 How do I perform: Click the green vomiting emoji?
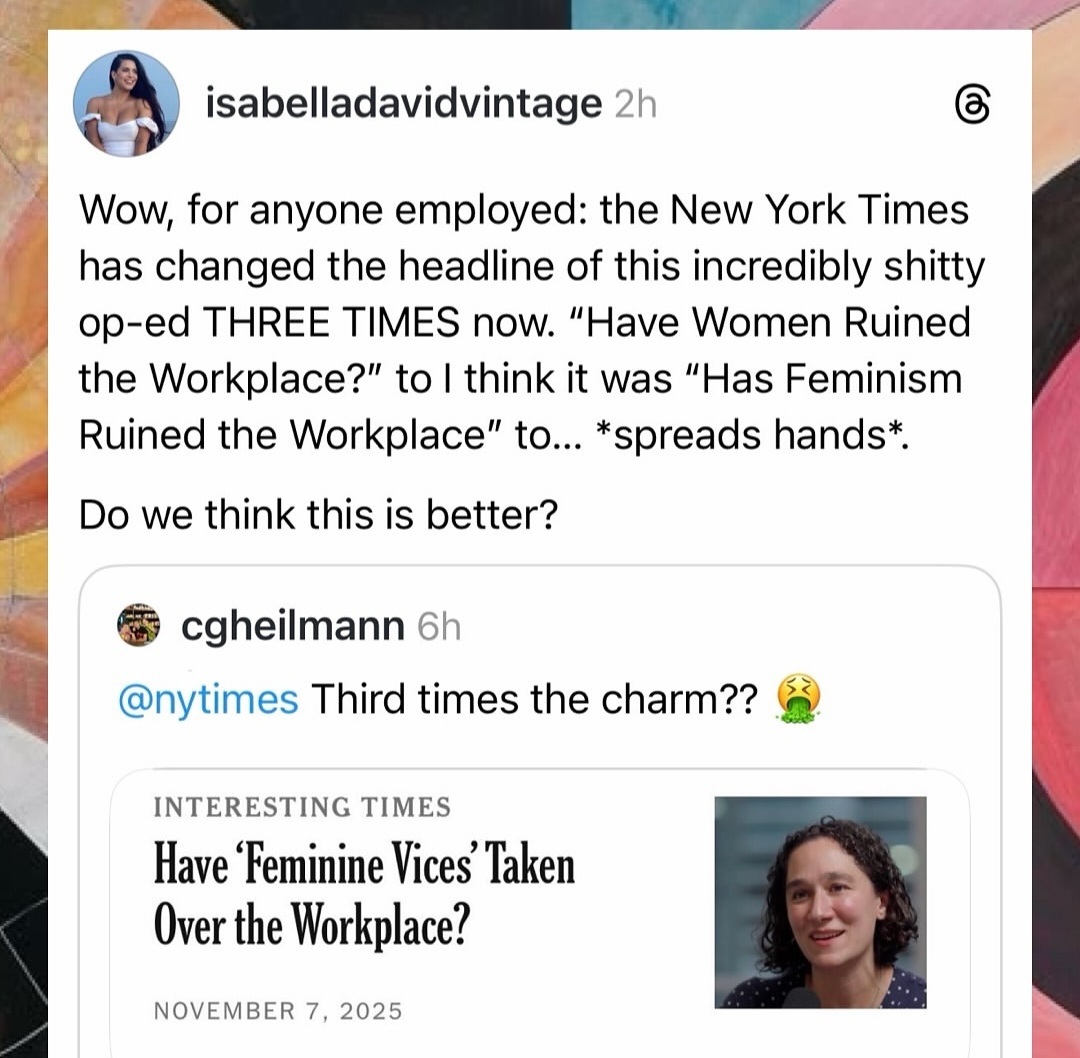[797, 700]
